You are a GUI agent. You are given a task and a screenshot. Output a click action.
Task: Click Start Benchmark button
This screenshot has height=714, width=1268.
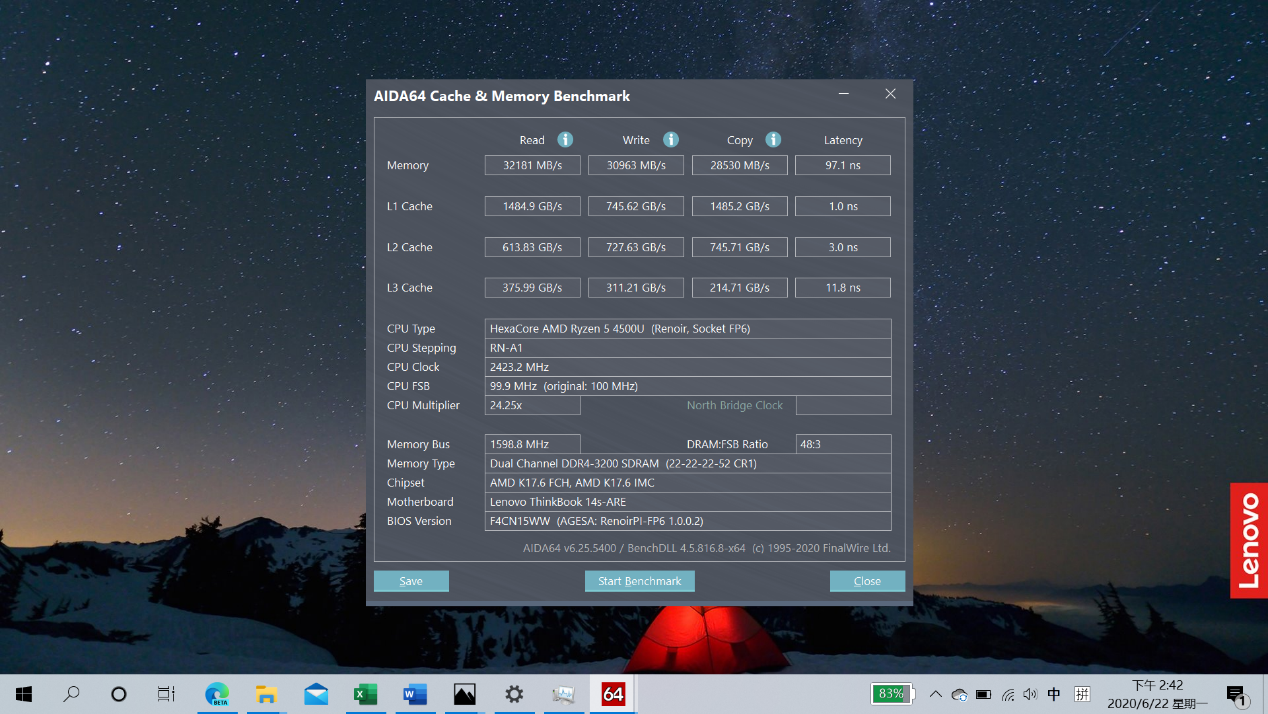[x=640, y=581]
